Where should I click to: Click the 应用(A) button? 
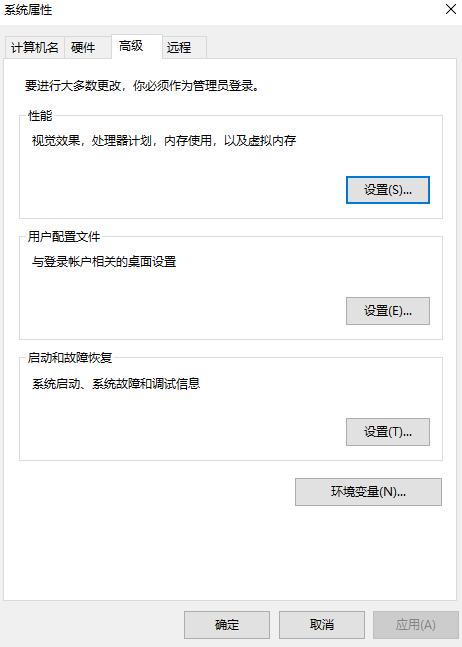pyautogui.click(x=416, y=625)
